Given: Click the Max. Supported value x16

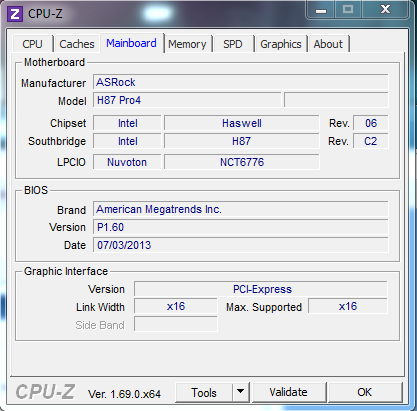Looking at the screenshot, I should point(348,306).
